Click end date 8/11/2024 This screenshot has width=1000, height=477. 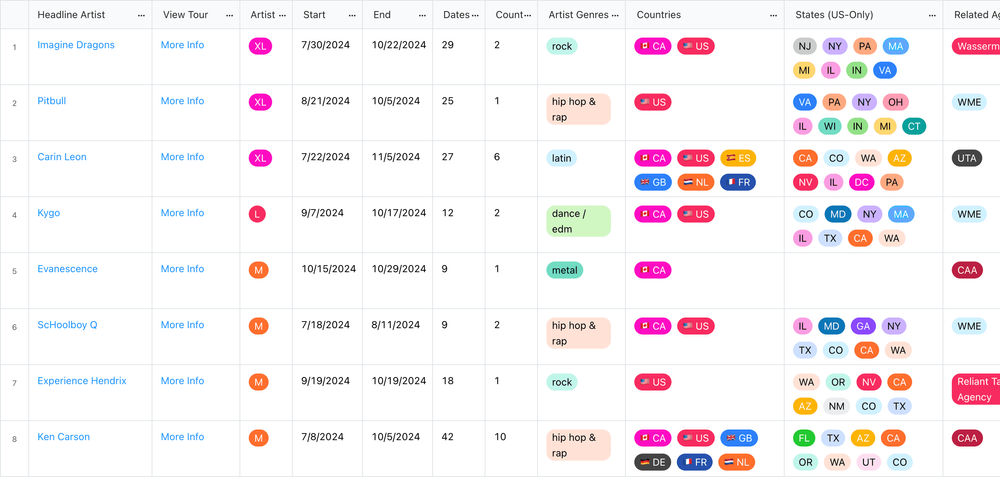pyautogui.click(x=395, y=325)
